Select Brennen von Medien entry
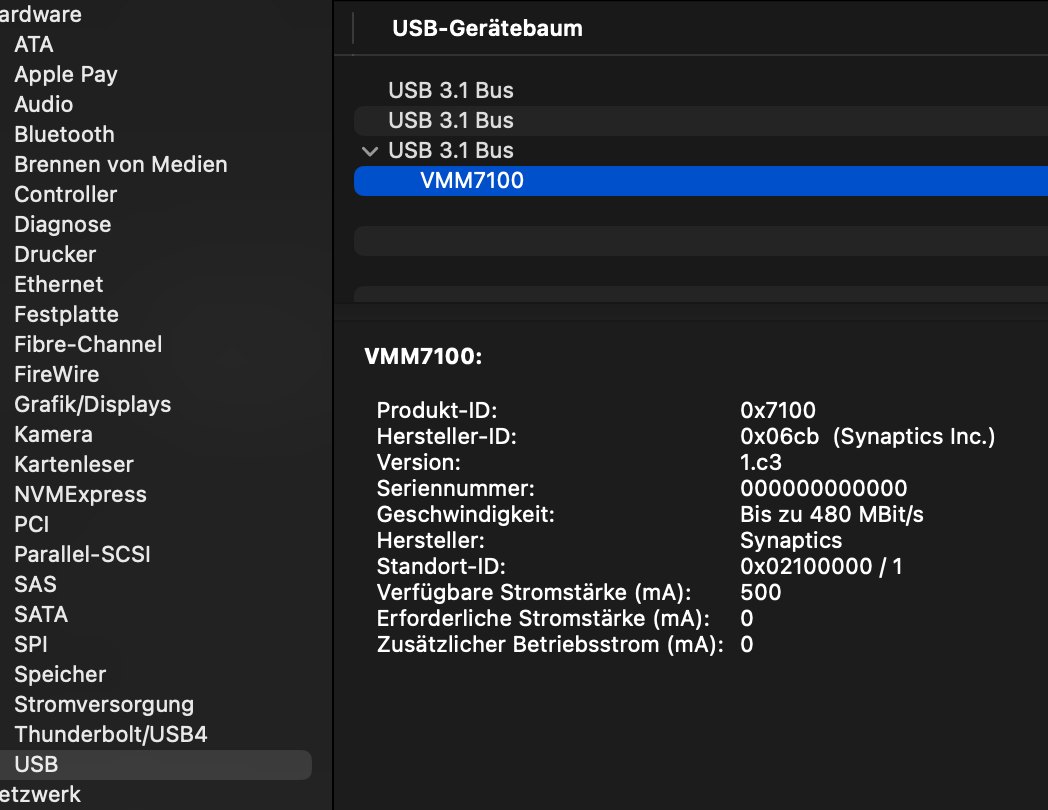Image resolution: width=1048 pixels, height=810 pixels. tap(120, 164)
